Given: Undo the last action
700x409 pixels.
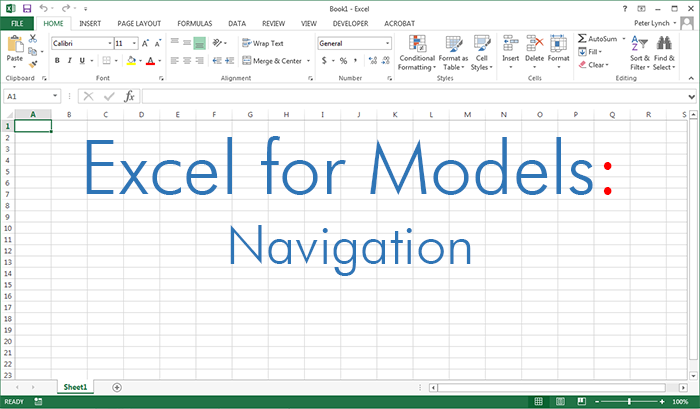Looking at the screenshot, I should pos(43,8).
